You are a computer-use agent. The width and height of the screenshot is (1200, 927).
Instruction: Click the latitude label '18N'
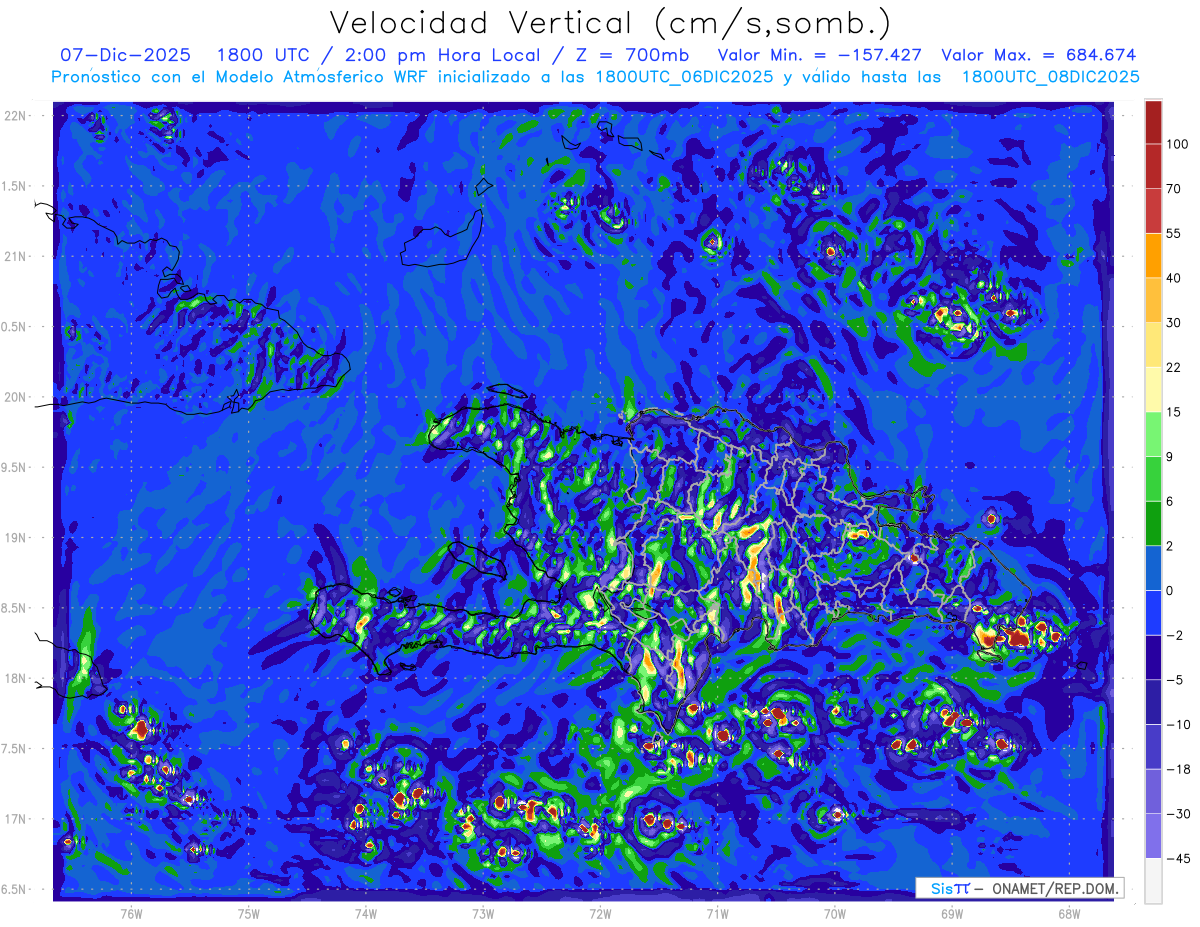[x=15, y=678]
